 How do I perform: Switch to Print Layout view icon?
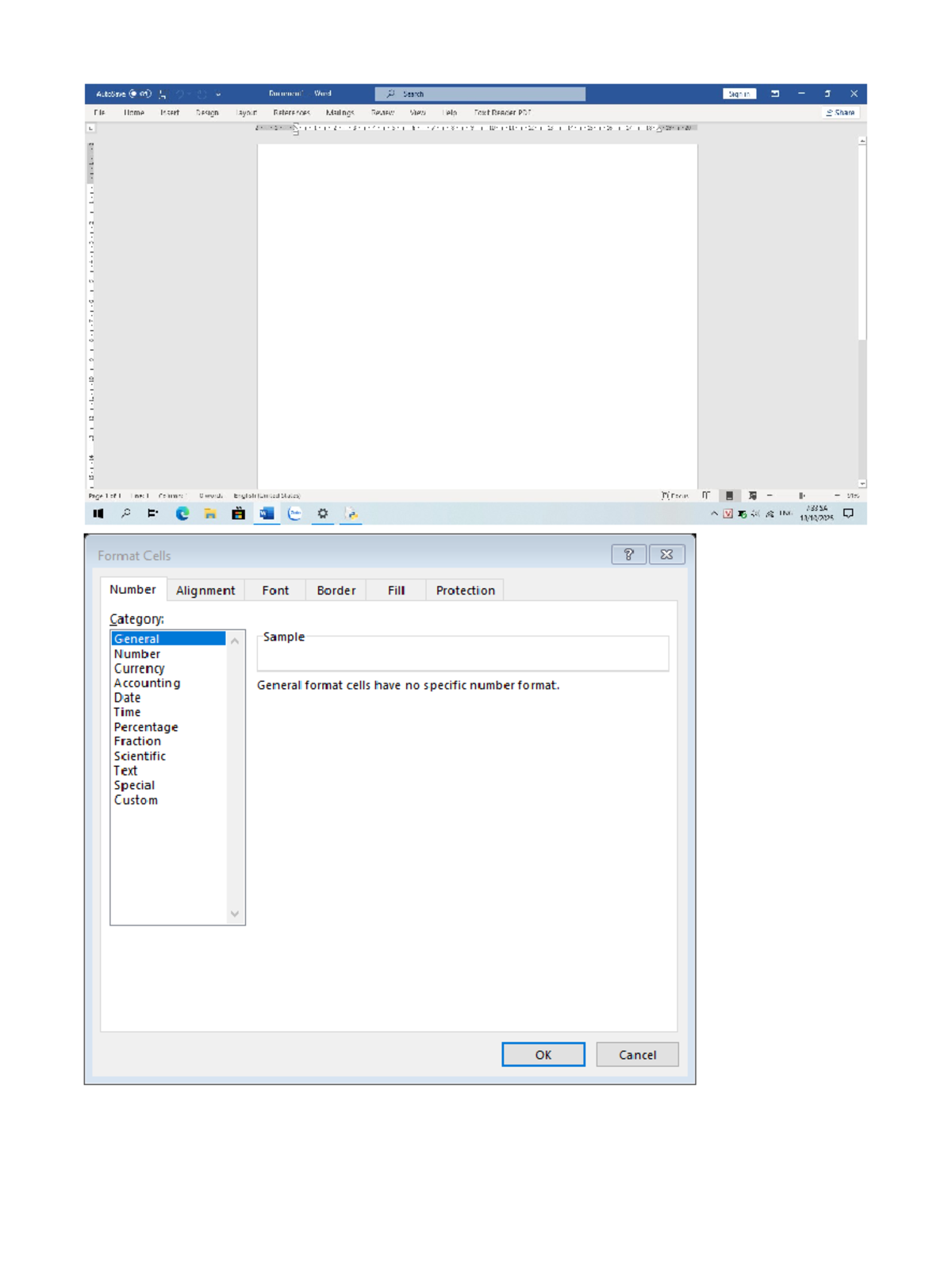729,495
